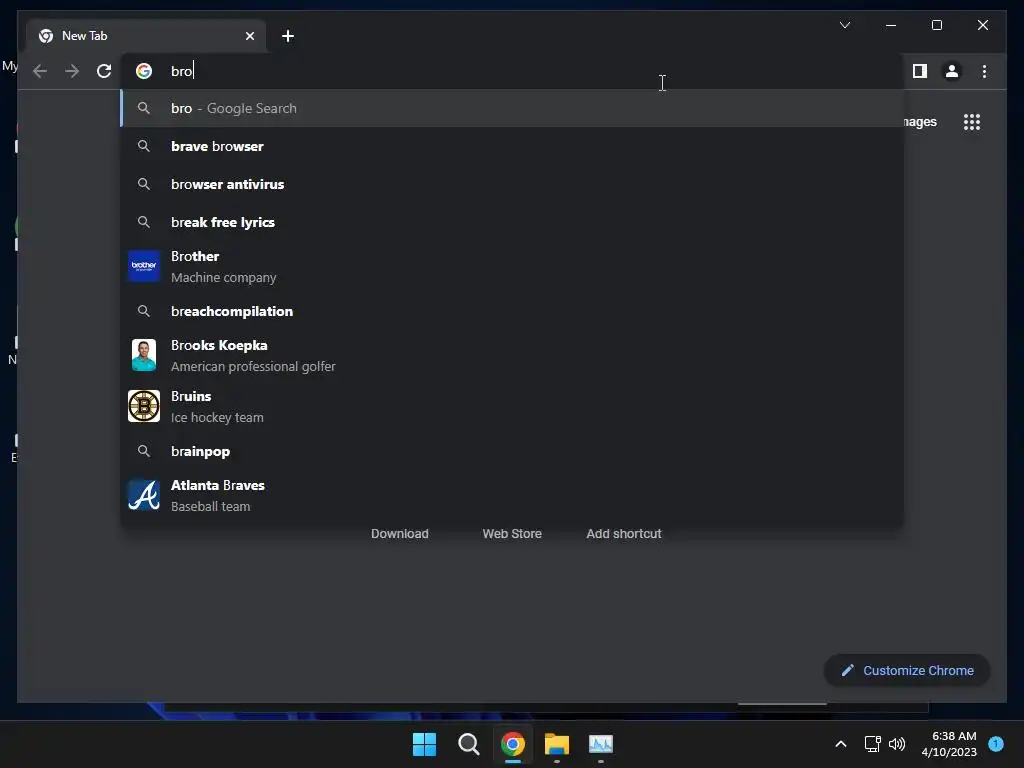Close the New Tab tab
This screenshot has width=1024, height=768.
(249, 36)
